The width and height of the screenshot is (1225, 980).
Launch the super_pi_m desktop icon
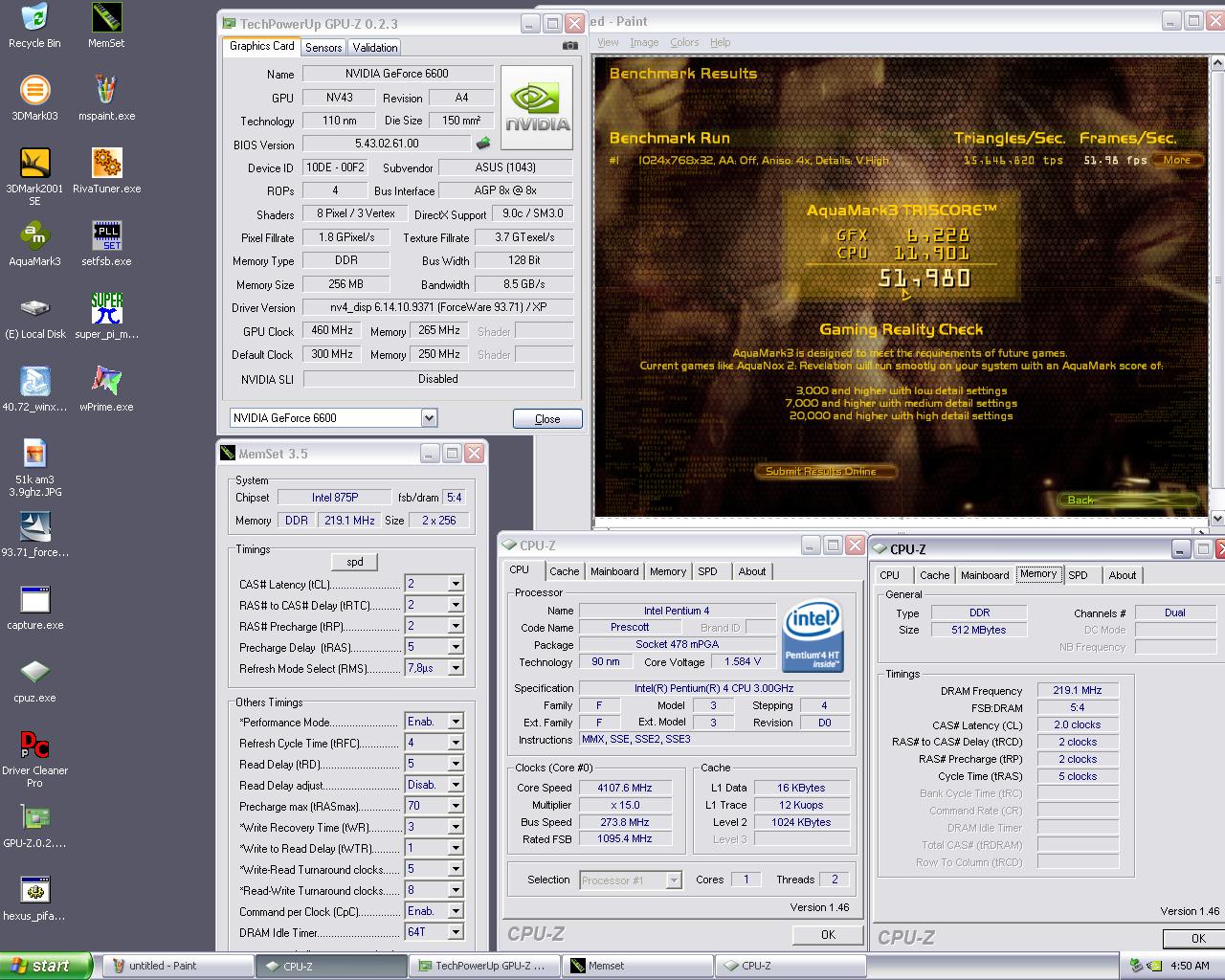pyautogui.click(x=106, y=316)
